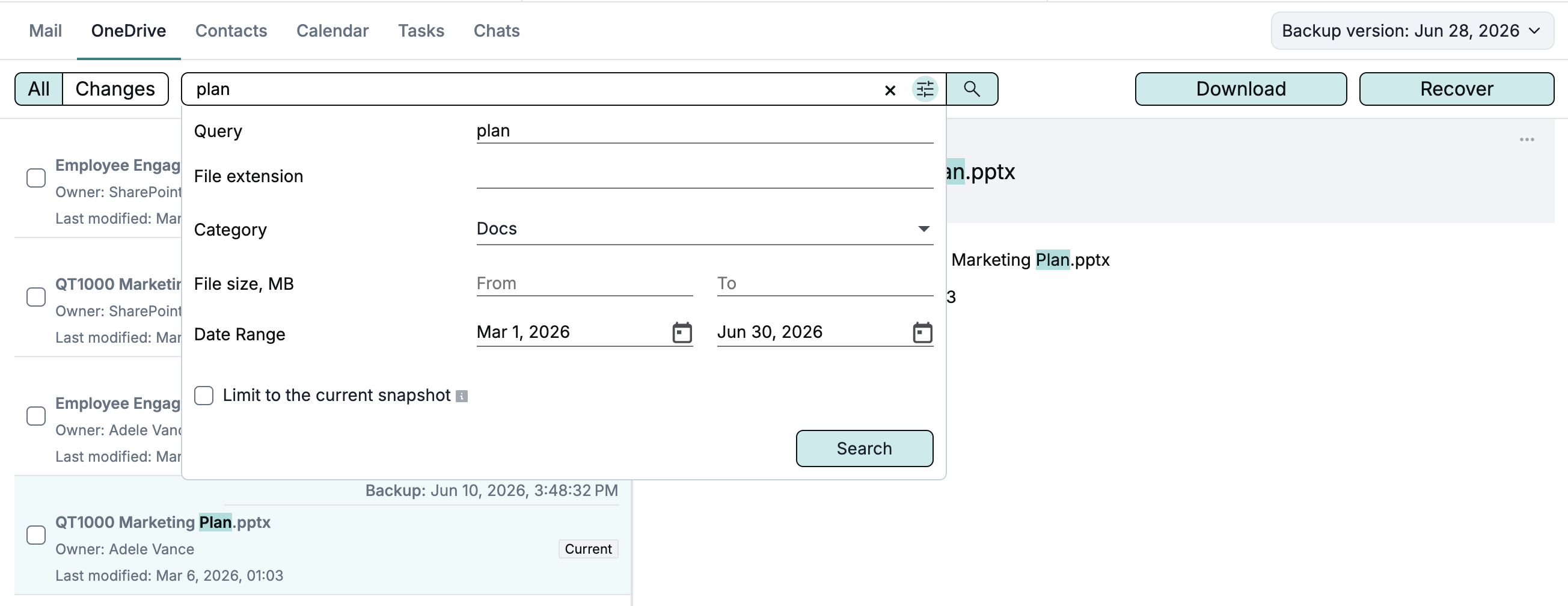Click the snapshot limit info icon
This screenshot has width=1568, height=606.
pyautogui.click(x=461, y=397)
